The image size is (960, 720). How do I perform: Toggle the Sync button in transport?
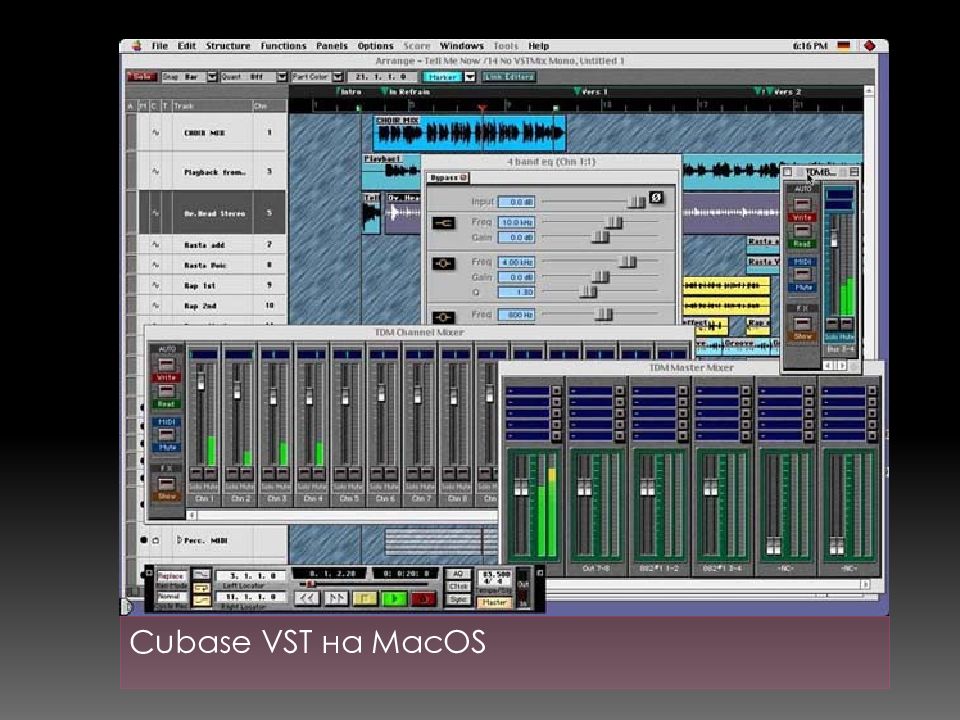click(x=458, y=600)
